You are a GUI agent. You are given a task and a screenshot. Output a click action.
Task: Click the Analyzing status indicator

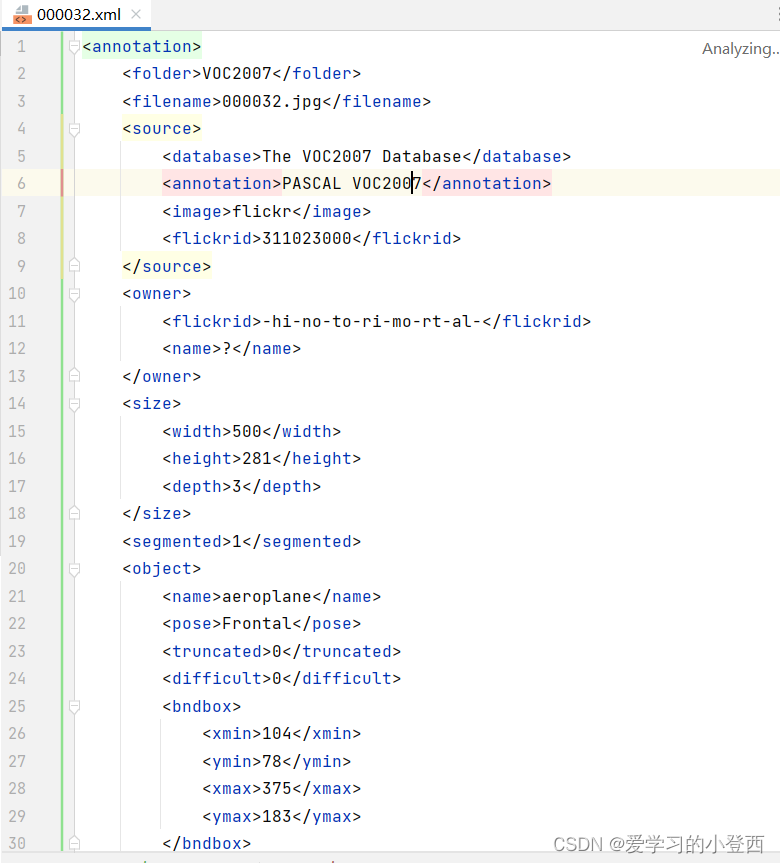pyautogui.click(x=740, y=49)
